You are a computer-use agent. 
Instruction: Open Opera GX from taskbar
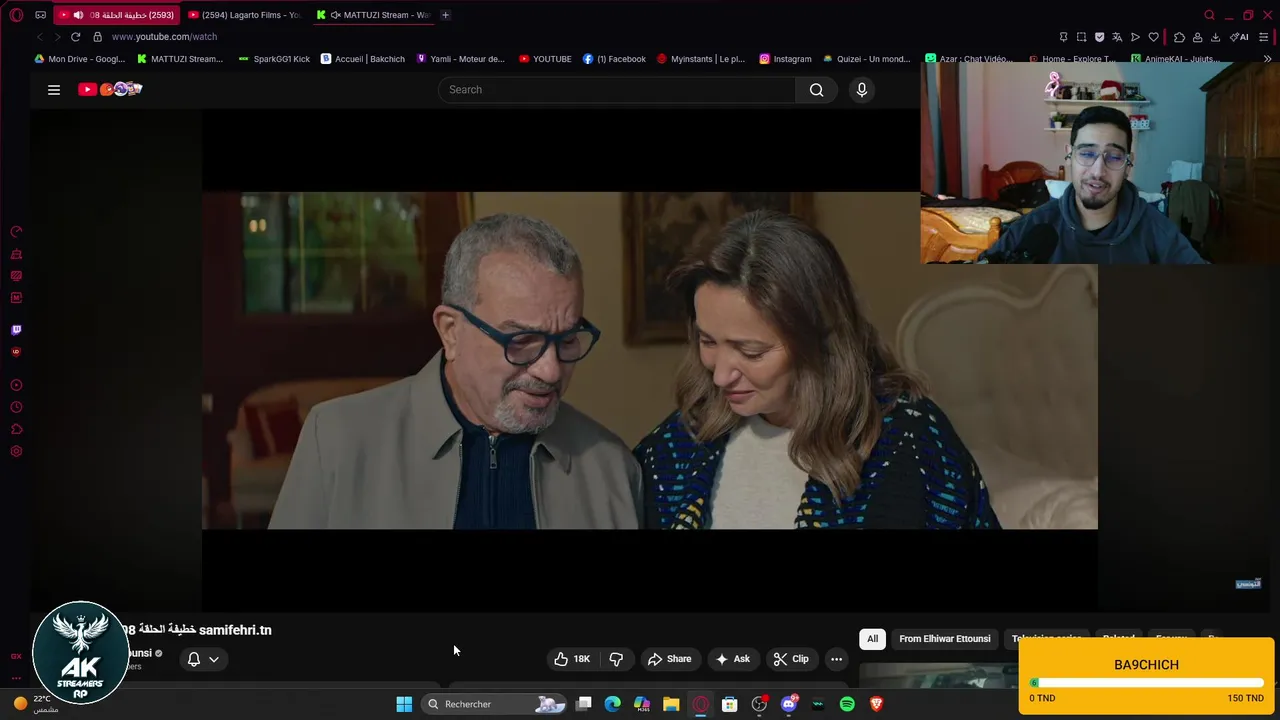tap(701, 704)
